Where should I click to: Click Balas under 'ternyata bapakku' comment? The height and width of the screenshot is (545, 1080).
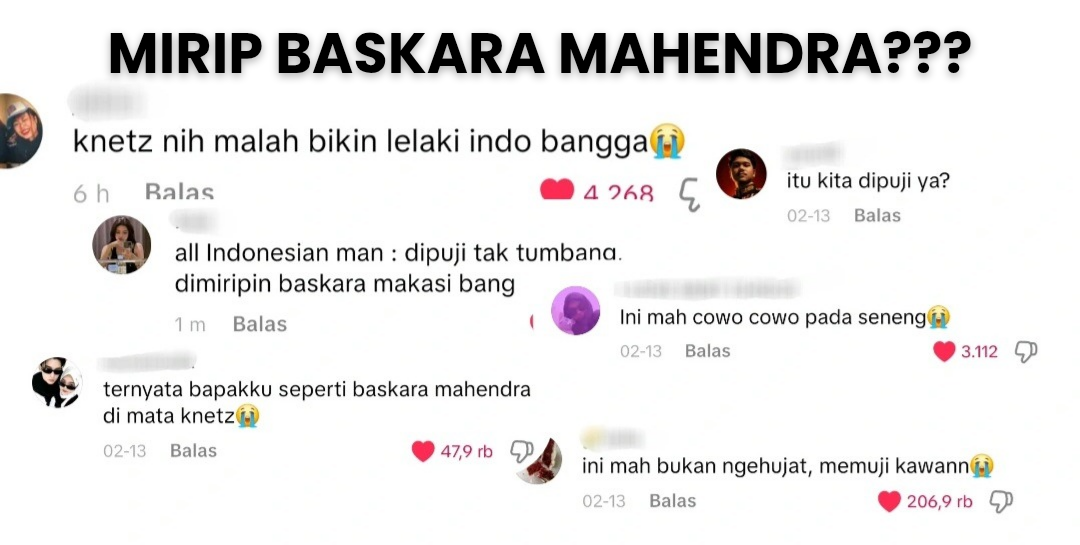pos(194,451)
